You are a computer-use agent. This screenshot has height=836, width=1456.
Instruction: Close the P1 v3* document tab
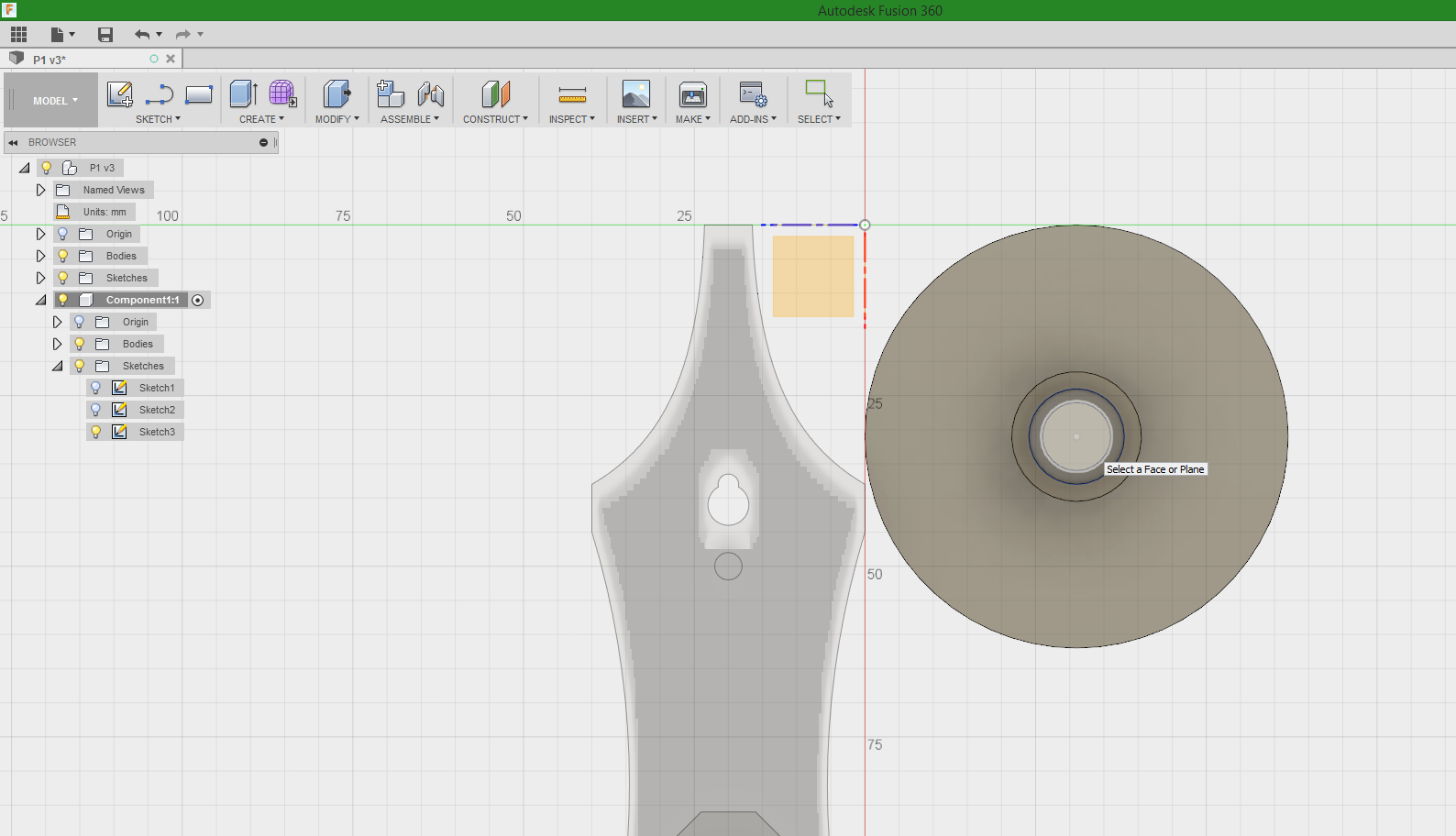pos(171,59)
